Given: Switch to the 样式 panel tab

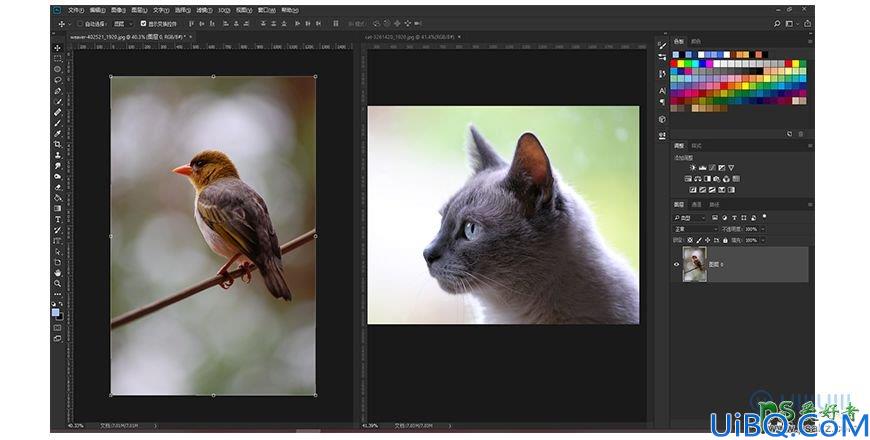Looking at the screenshot, I should (696, 146).
